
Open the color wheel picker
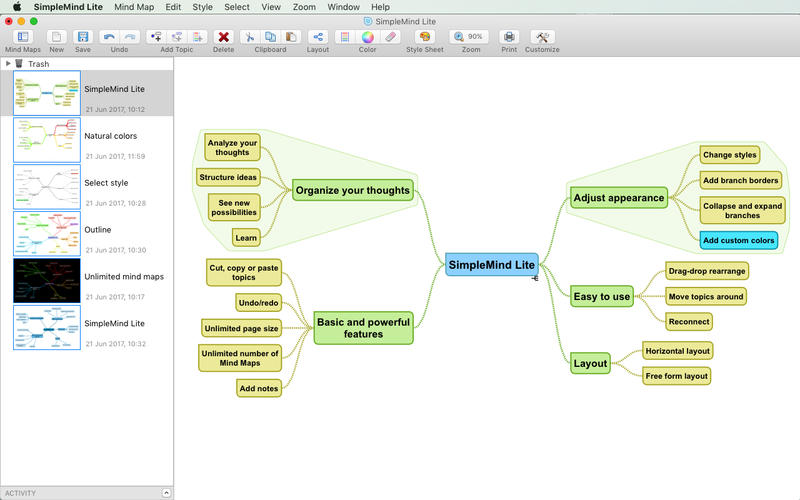click(367, 37)
